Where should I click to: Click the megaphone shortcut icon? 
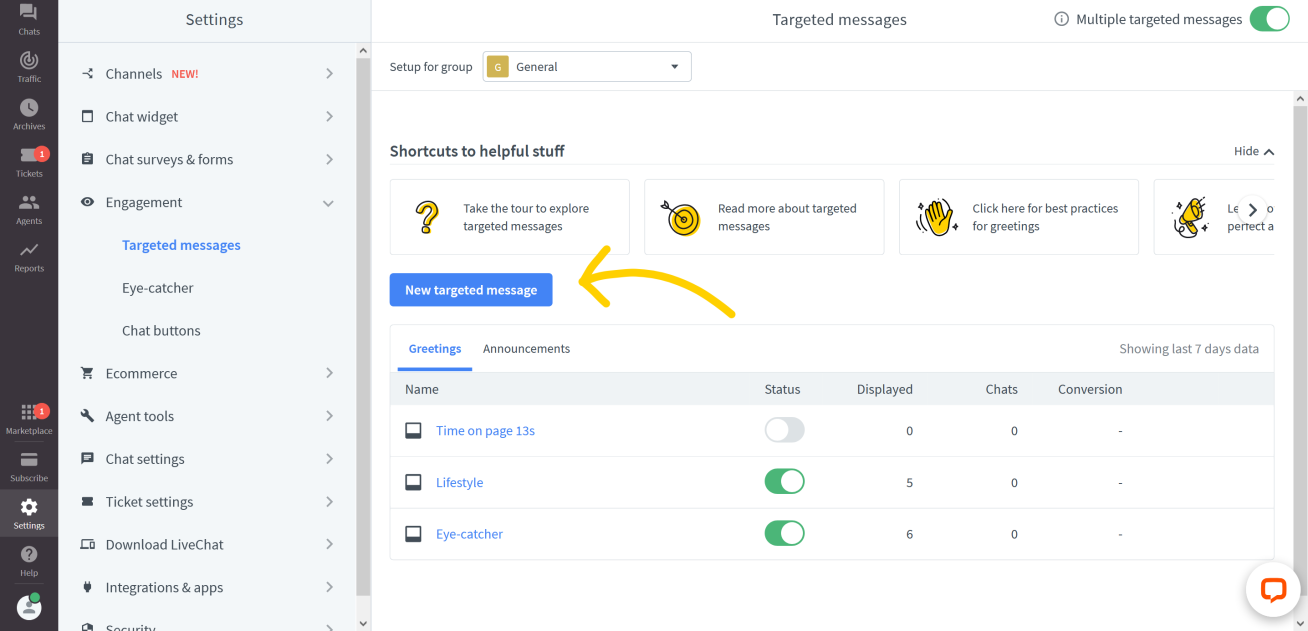(1190, 217)
